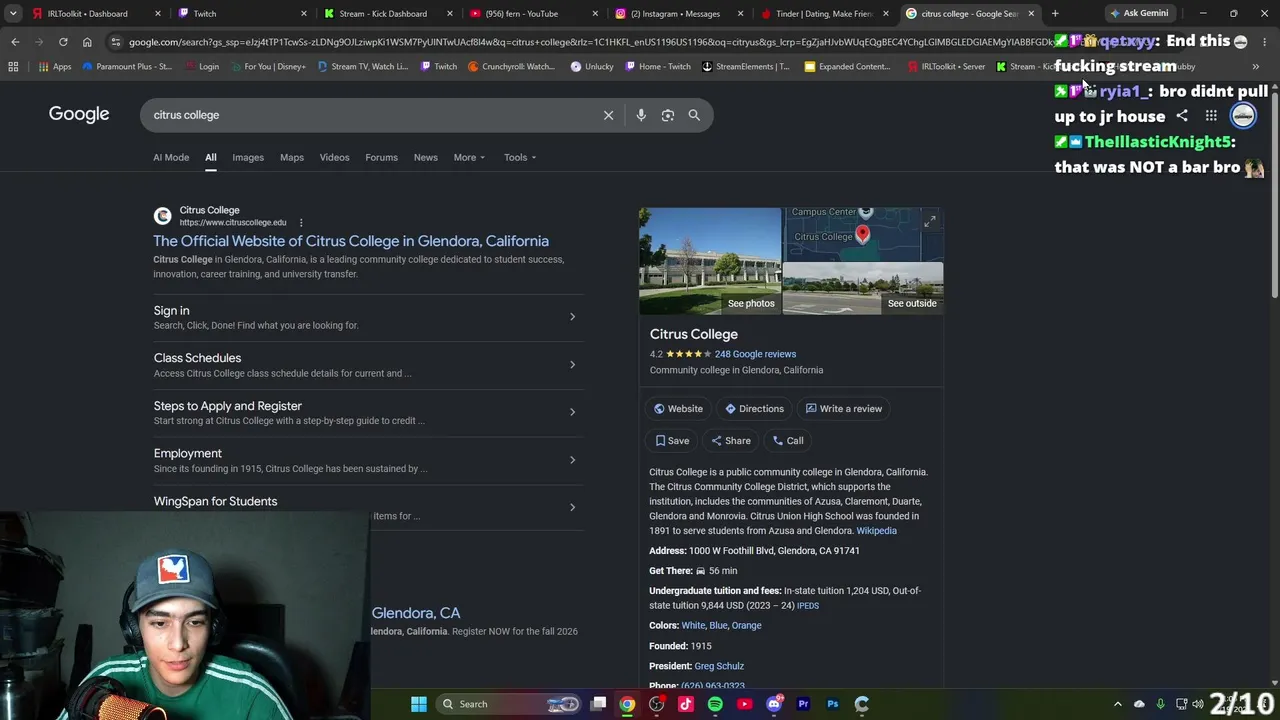Open Search by image (Lens) icon
The width and height of the screenshot is (1280, 720).
click(x=668, y=115)
